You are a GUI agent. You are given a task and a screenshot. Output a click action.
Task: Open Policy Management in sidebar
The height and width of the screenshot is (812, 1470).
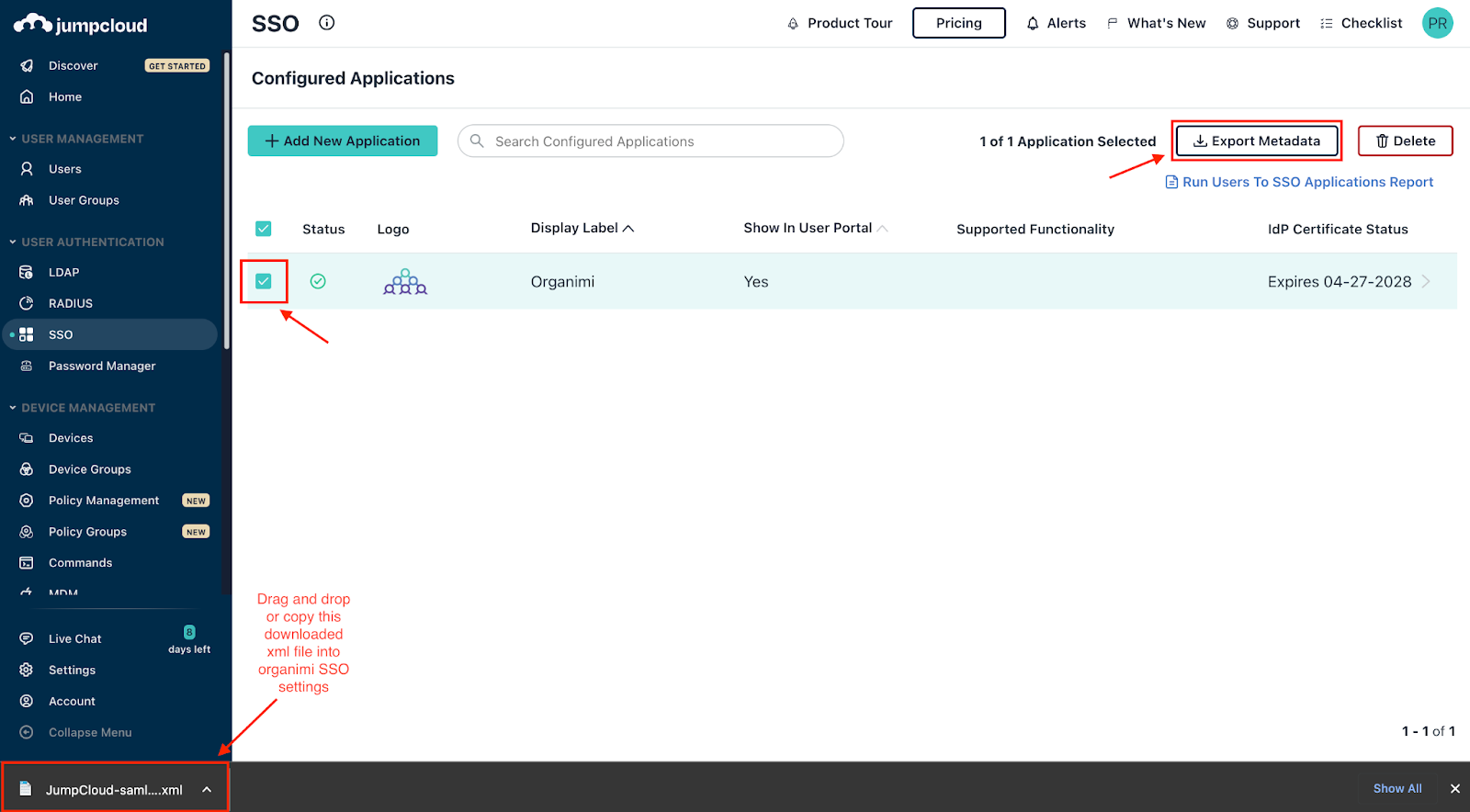tap(104, 501)
